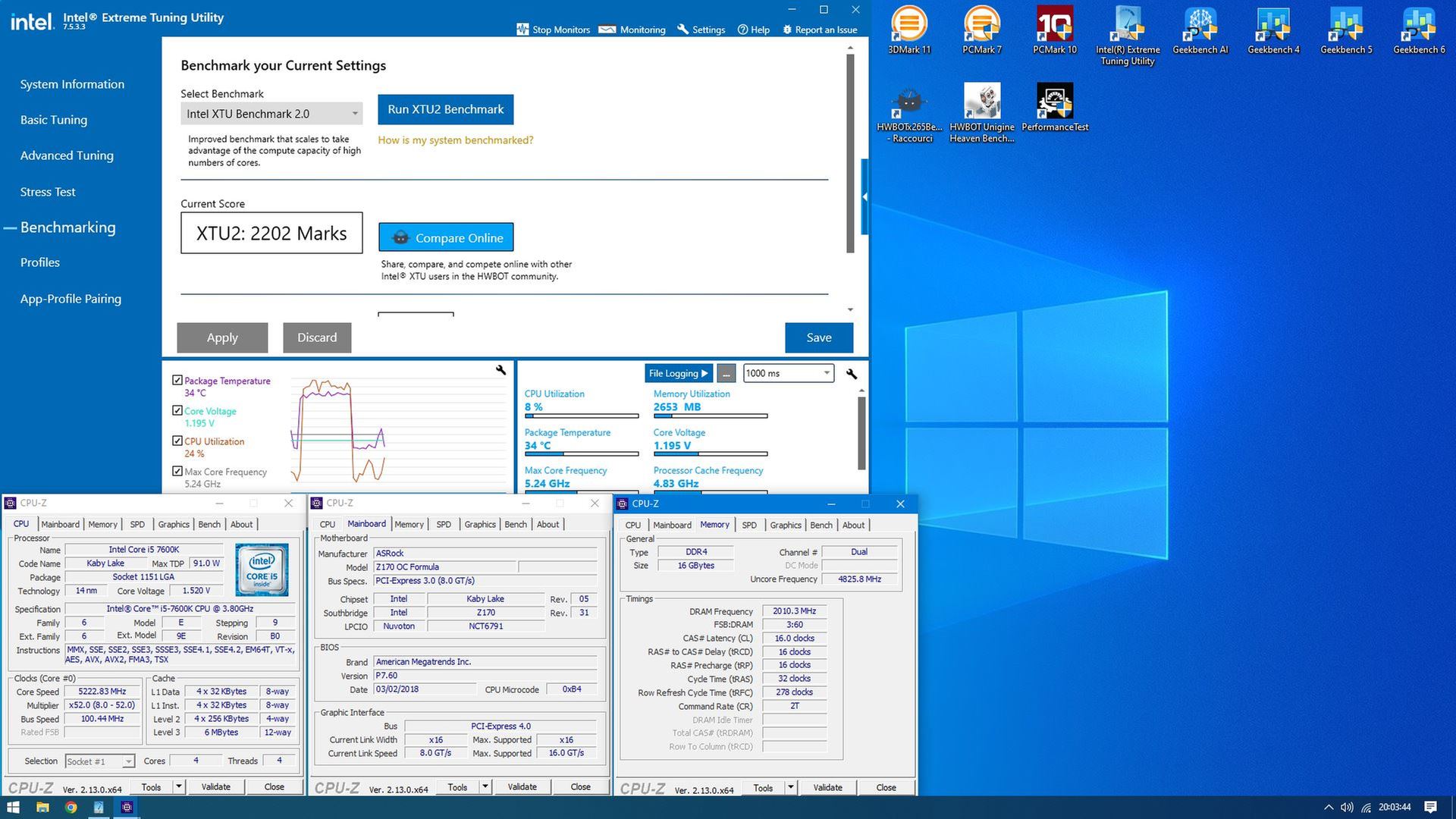Viewport: 1456px width, 819px height.
Task: Click the Save button
Action: 819,337
